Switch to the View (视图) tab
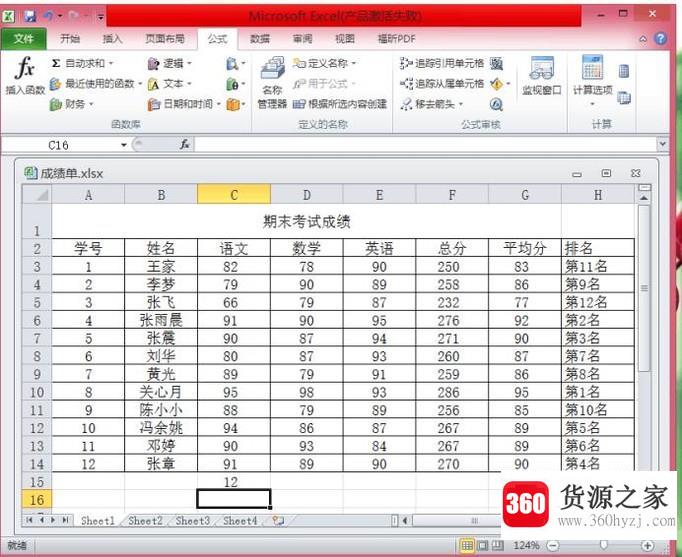The width and height of the screenshot is (682, 557). (x=344, y=39)
